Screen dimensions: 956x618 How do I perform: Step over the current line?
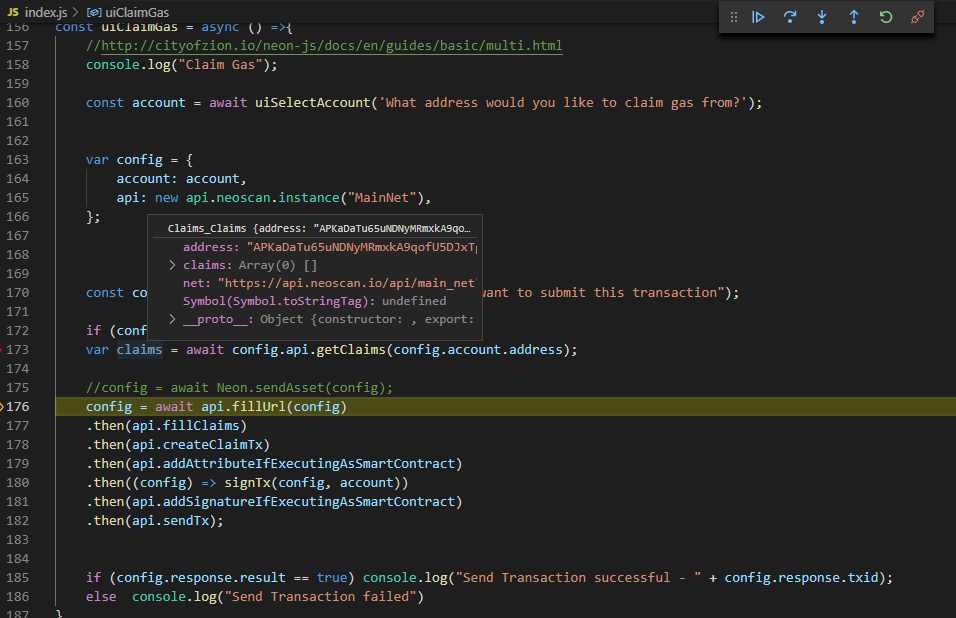790,17
